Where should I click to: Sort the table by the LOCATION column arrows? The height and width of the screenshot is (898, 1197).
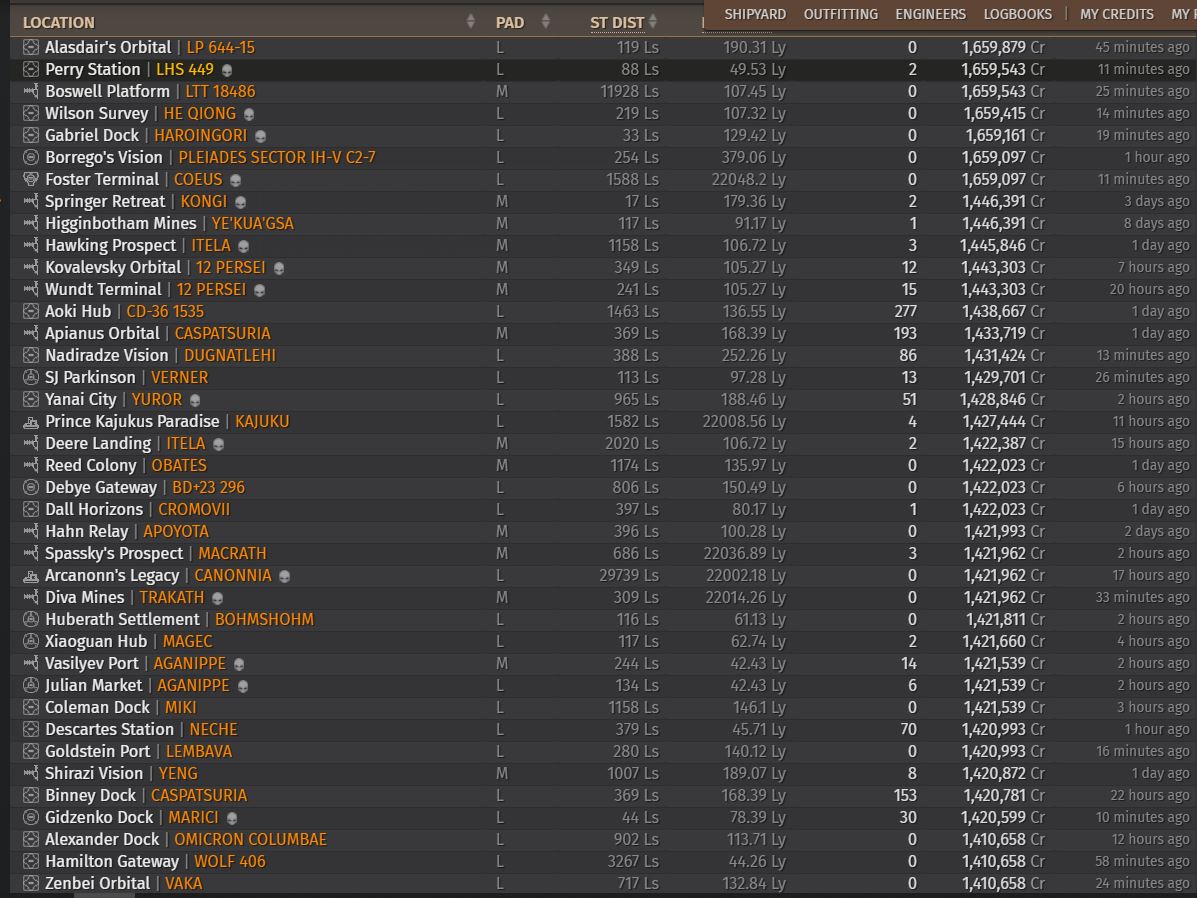pos(470,21)
